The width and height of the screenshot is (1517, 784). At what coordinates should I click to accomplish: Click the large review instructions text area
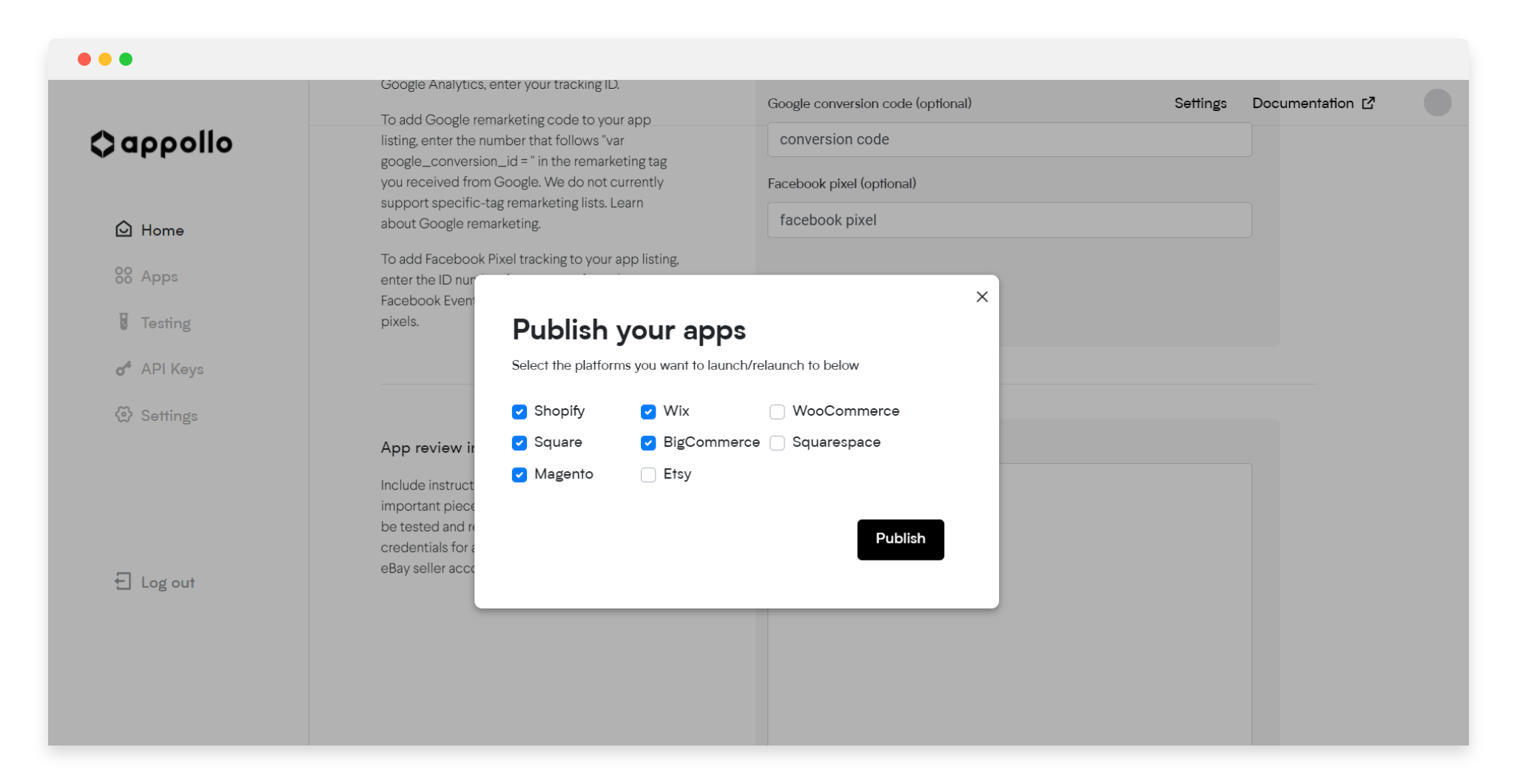coord(1009,604)
